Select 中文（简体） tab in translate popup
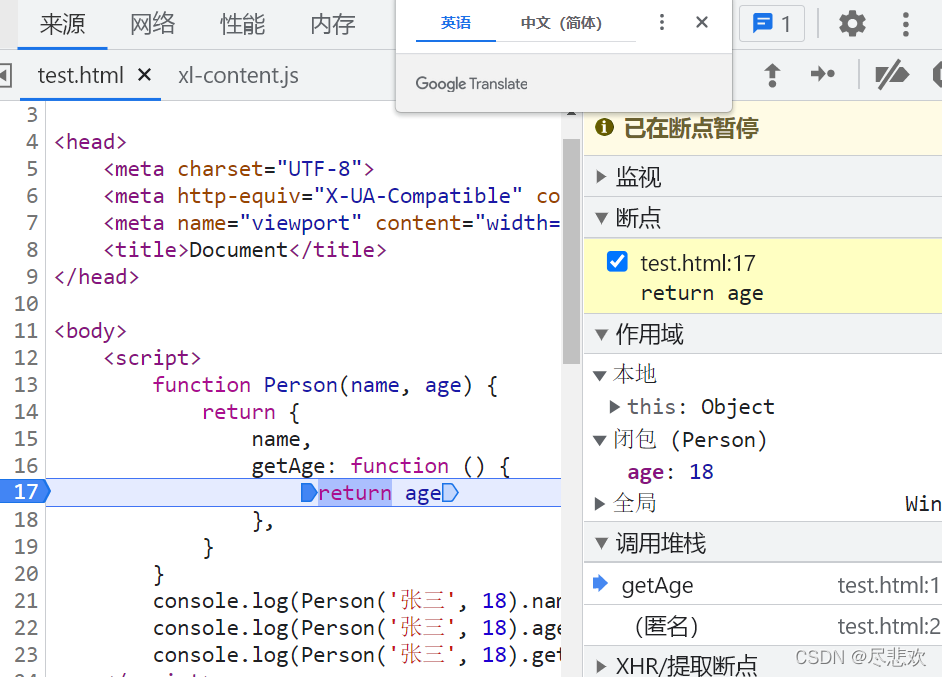Viewport: 942px width, 677px height. pos(561,23)
